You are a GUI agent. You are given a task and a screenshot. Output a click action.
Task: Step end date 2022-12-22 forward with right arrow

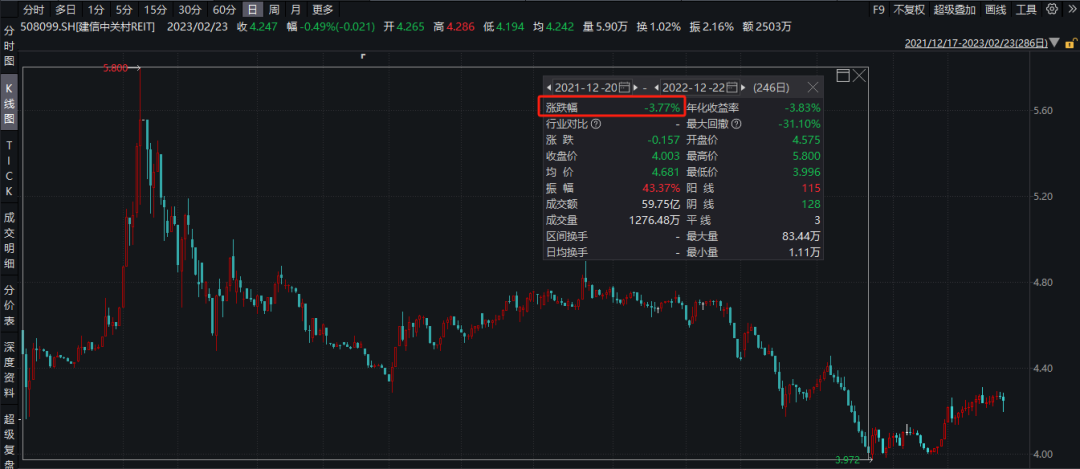744,87
